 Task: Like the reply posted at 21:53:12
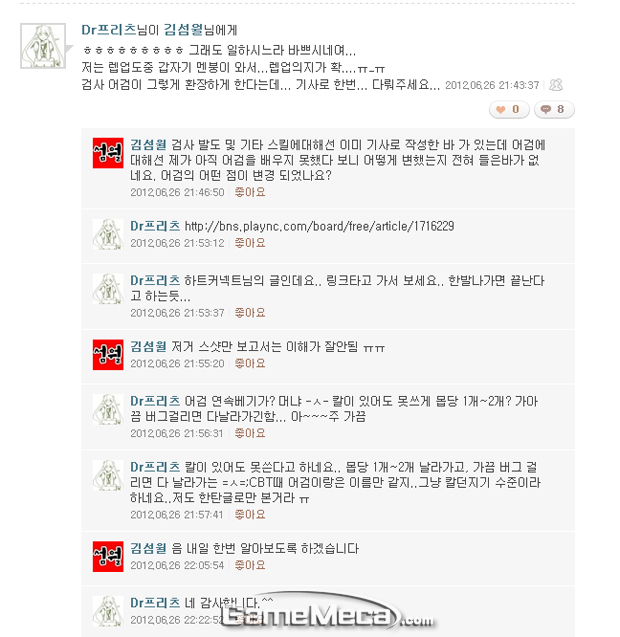(250, 243)
